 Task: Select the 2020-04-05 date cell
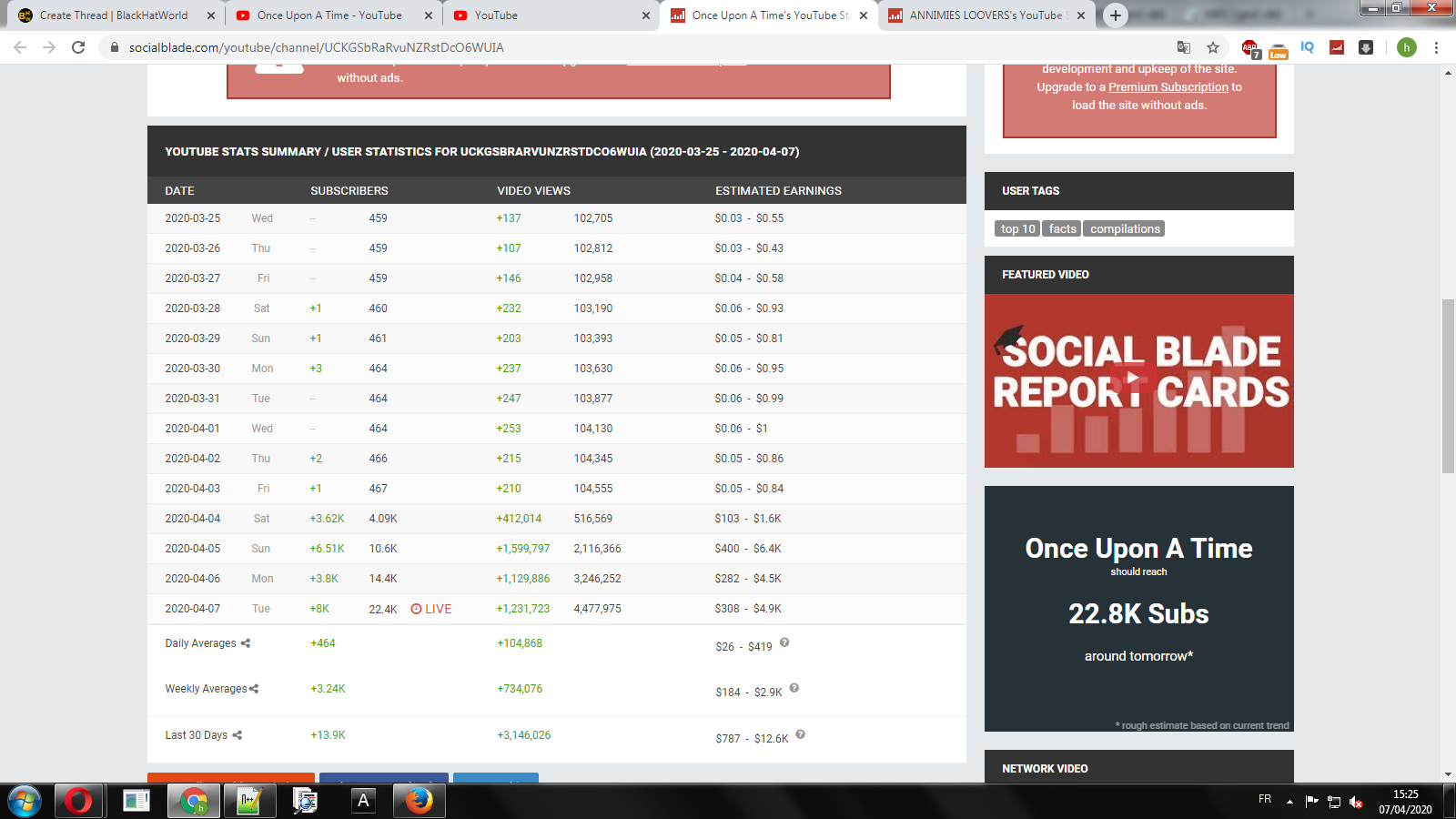(x=193, y=549)
